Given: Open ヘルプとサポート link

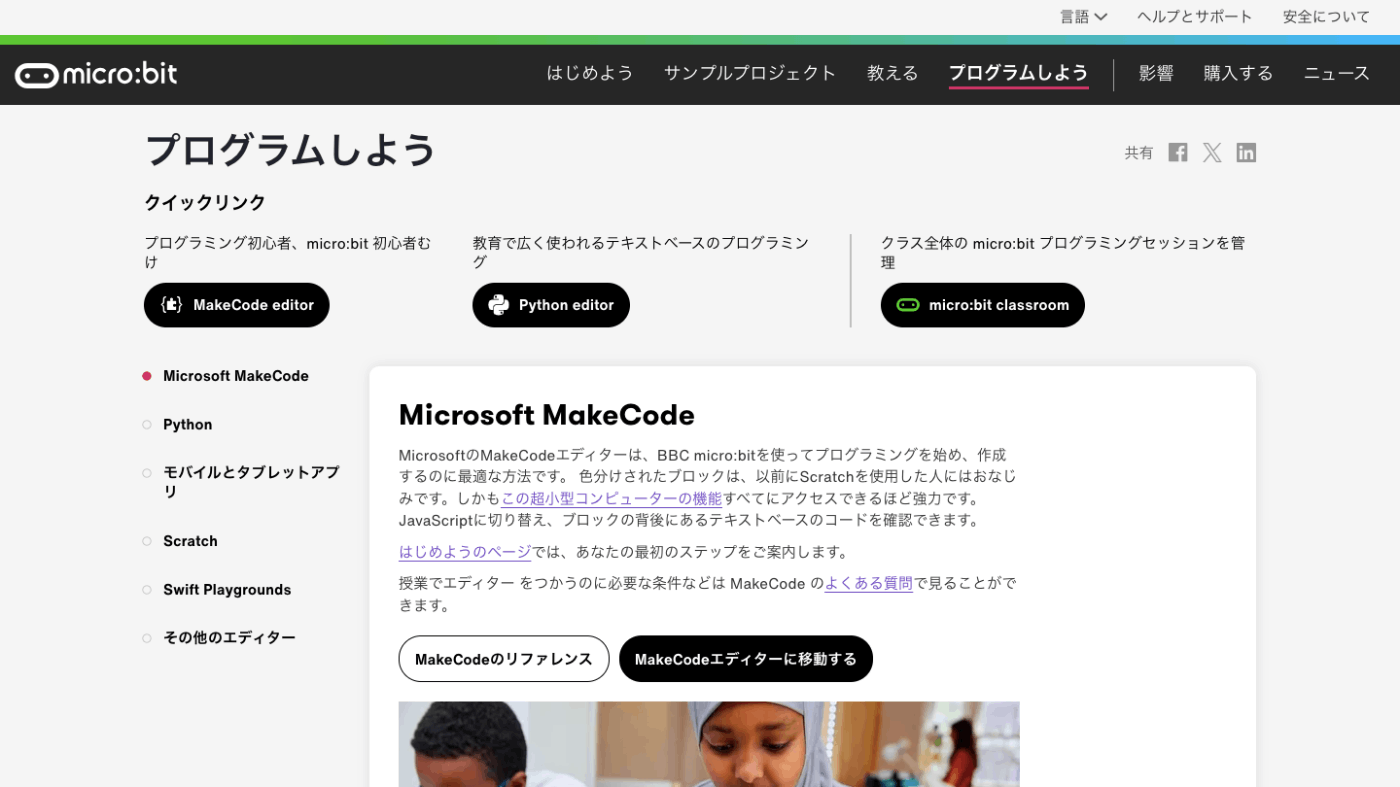Looking at the screenshot, I should point(1195,17).
